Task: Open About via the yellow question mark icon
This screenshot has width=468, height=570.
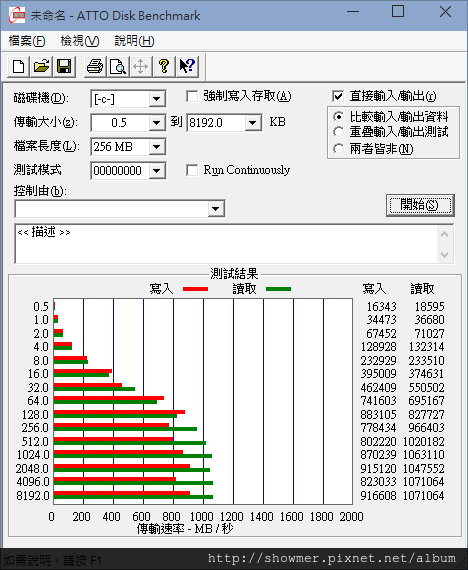Action: point(164,67)
